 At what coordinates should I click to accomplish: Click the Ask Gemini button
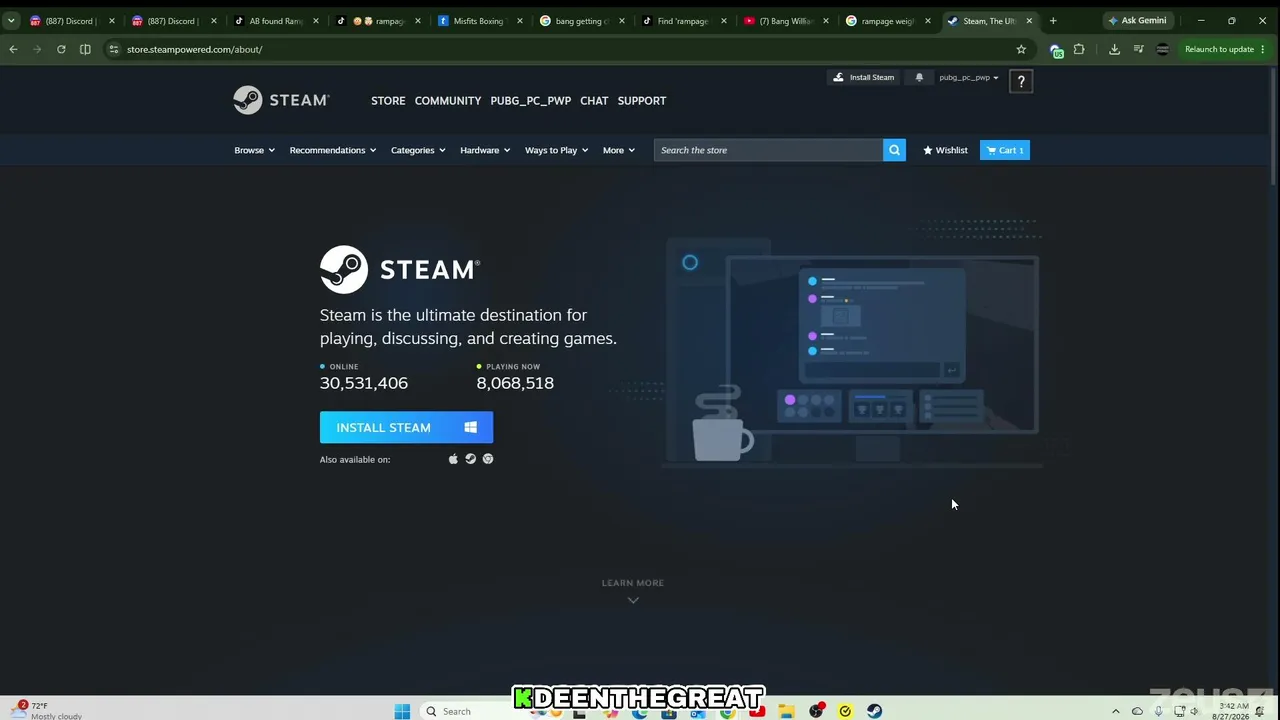(1136, 21)
